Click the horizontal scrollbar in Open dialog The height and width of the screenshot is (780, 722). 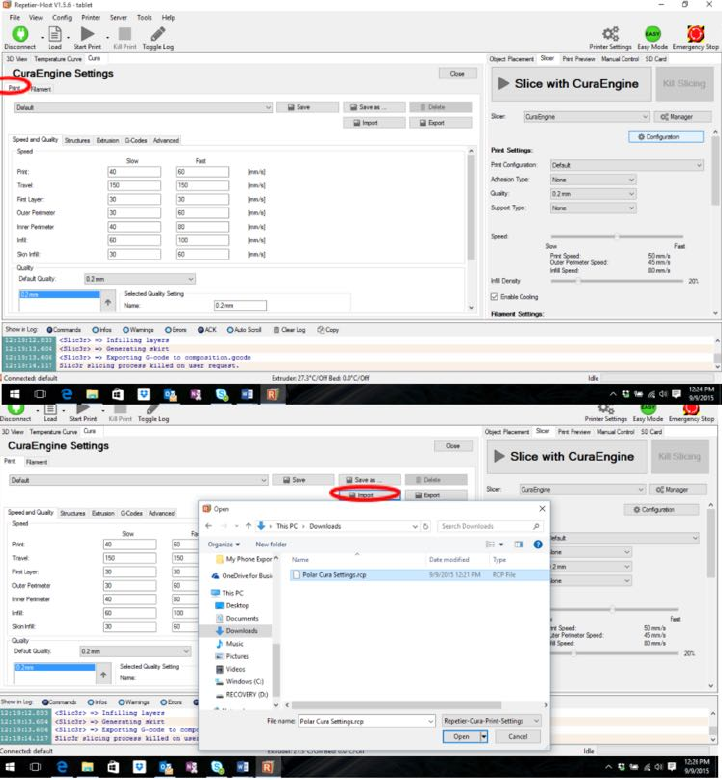click(x=396, y=705)
